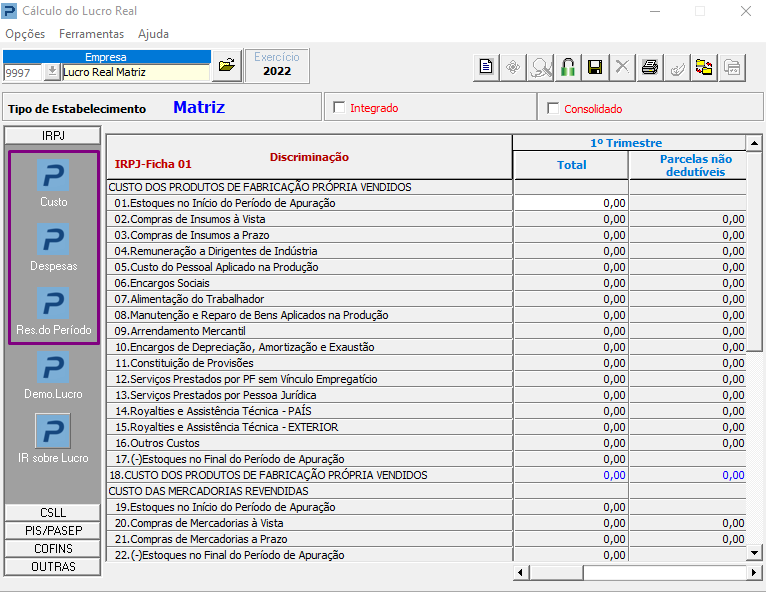Switch to the PIS/PASEP section tab

[53, 530]
